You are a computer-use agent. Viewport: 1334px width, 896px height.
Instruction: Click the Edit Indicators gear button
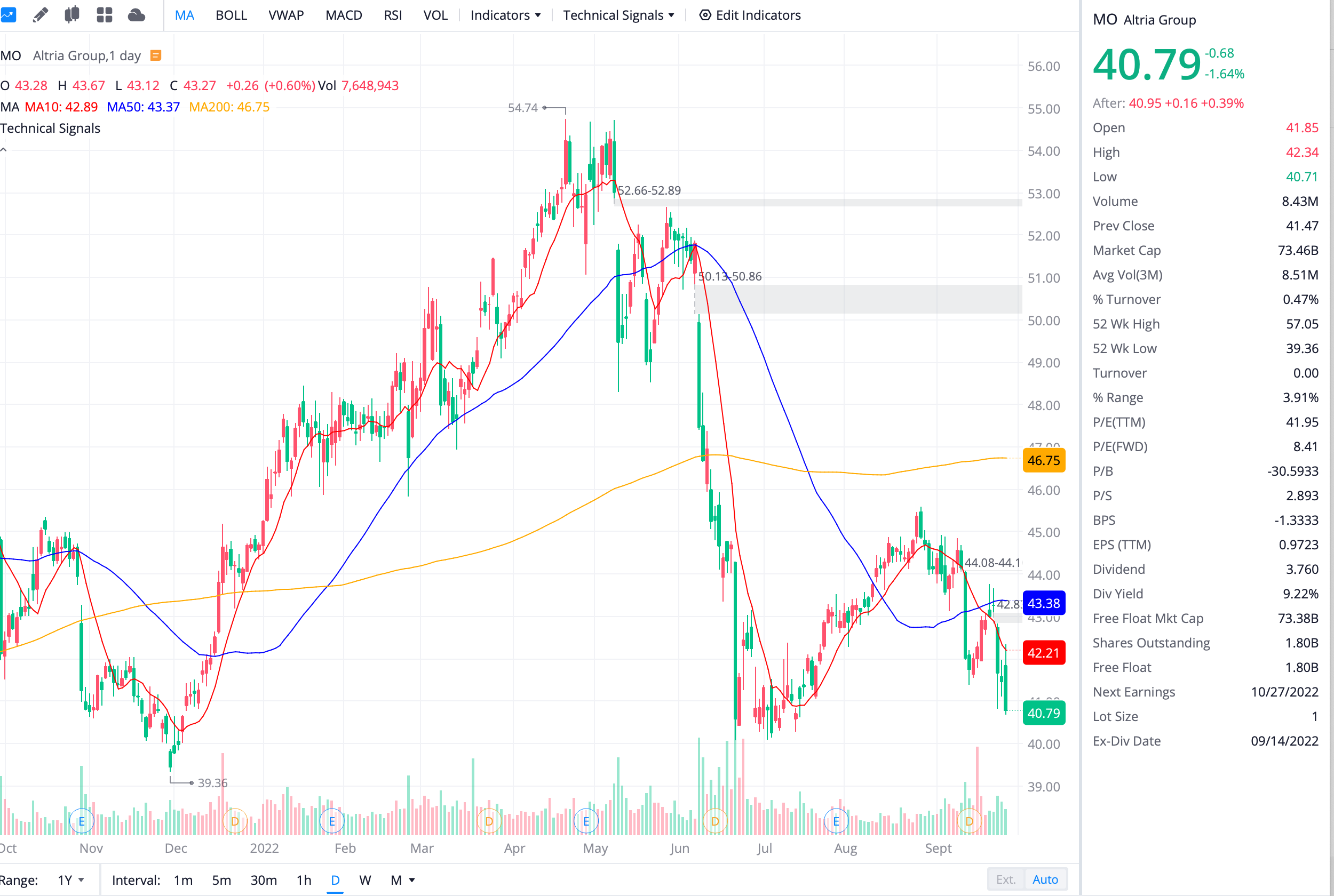750,15
